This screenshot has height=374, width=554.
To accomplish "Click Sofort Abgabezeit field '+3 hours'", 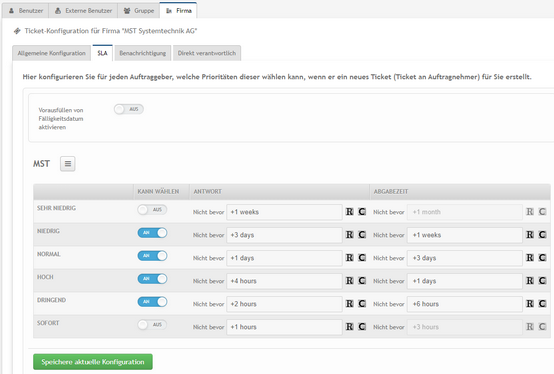I will click(x=465, y=327).
